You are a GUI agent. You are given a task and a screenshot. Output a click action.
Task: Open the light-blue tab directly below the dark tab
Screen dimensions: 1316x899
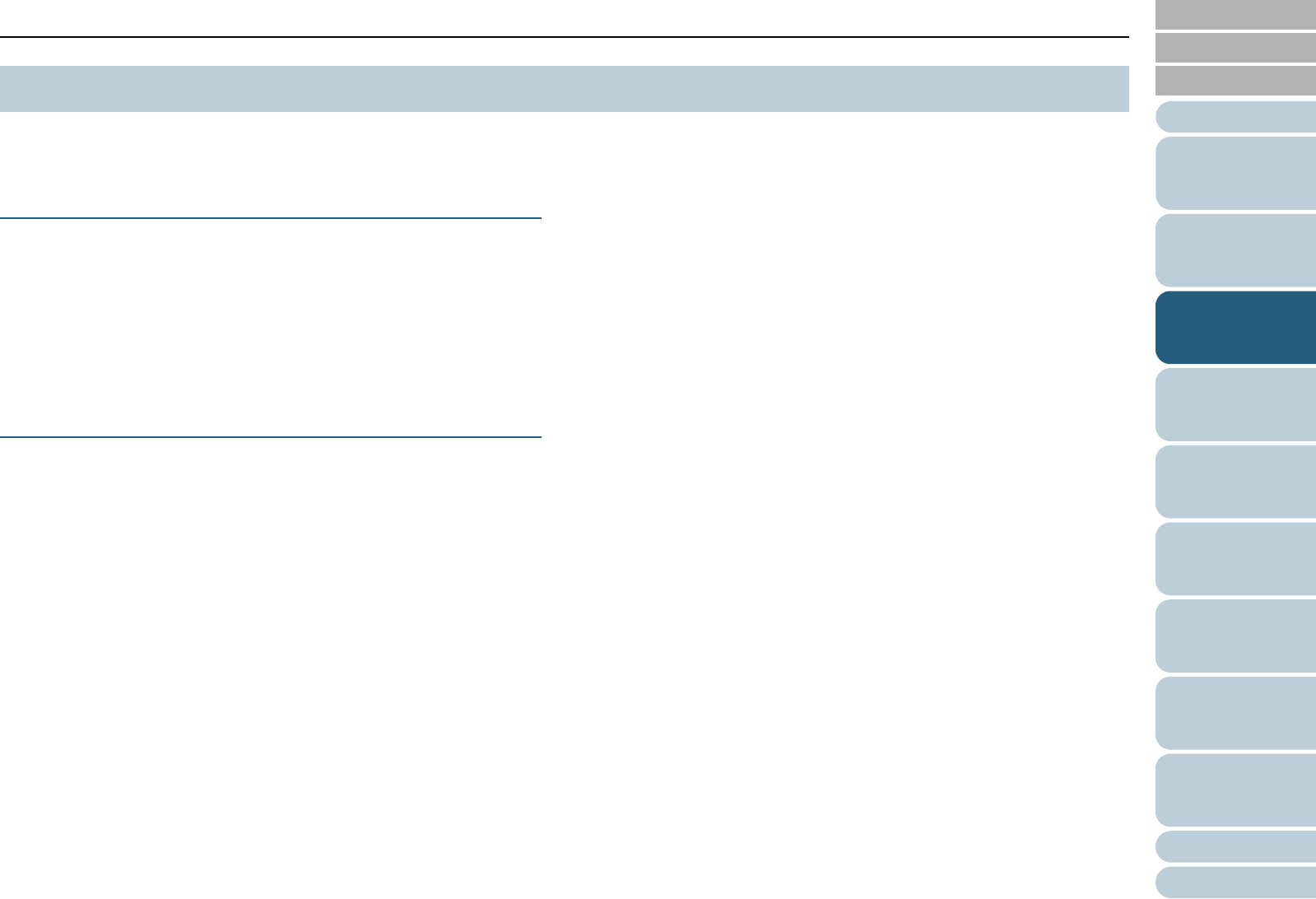(x=1235, y=404)
